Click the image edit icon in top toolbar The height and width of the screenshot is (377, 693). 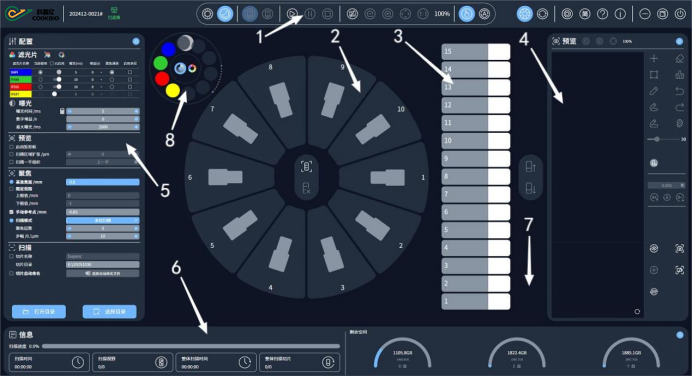click(352, 14)
